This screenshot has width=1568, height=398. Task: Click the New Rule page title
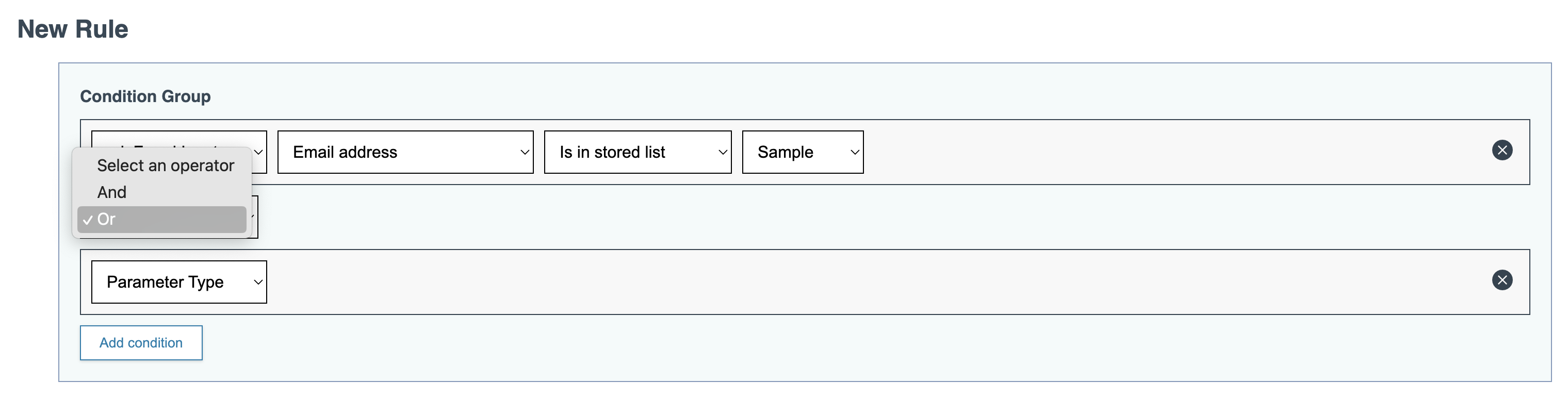tap(72, 29)
